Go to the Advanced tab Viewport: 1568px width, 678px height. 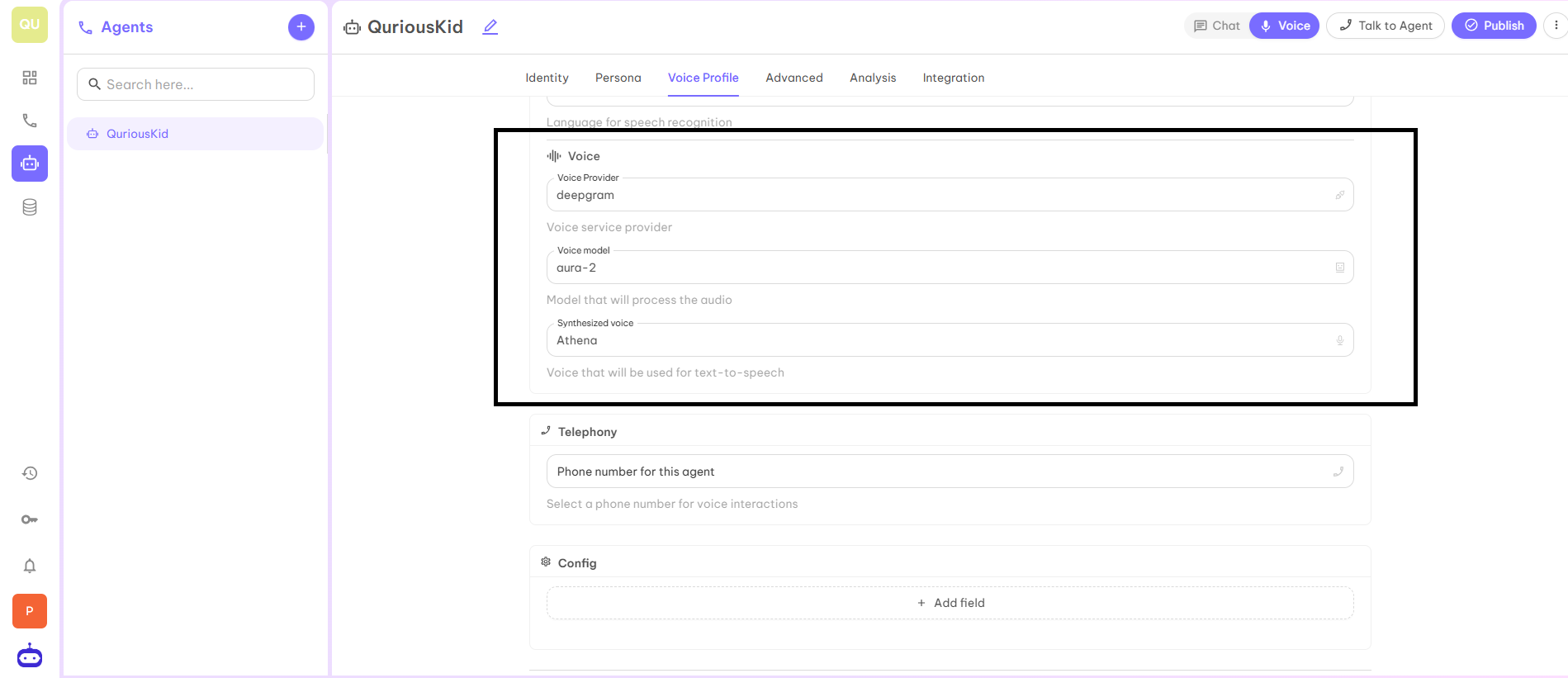(794, 78)
